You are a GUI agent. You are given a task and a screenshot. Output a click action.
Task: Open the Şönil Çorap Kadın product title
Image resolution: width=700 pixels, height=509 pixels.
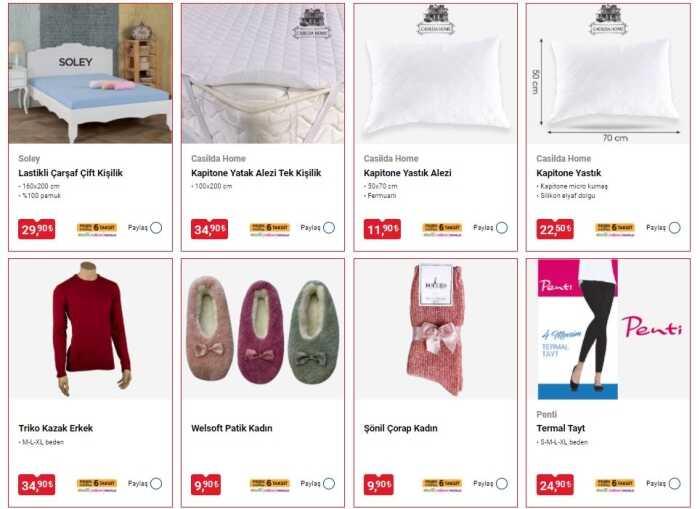click(x=400, y=428)
